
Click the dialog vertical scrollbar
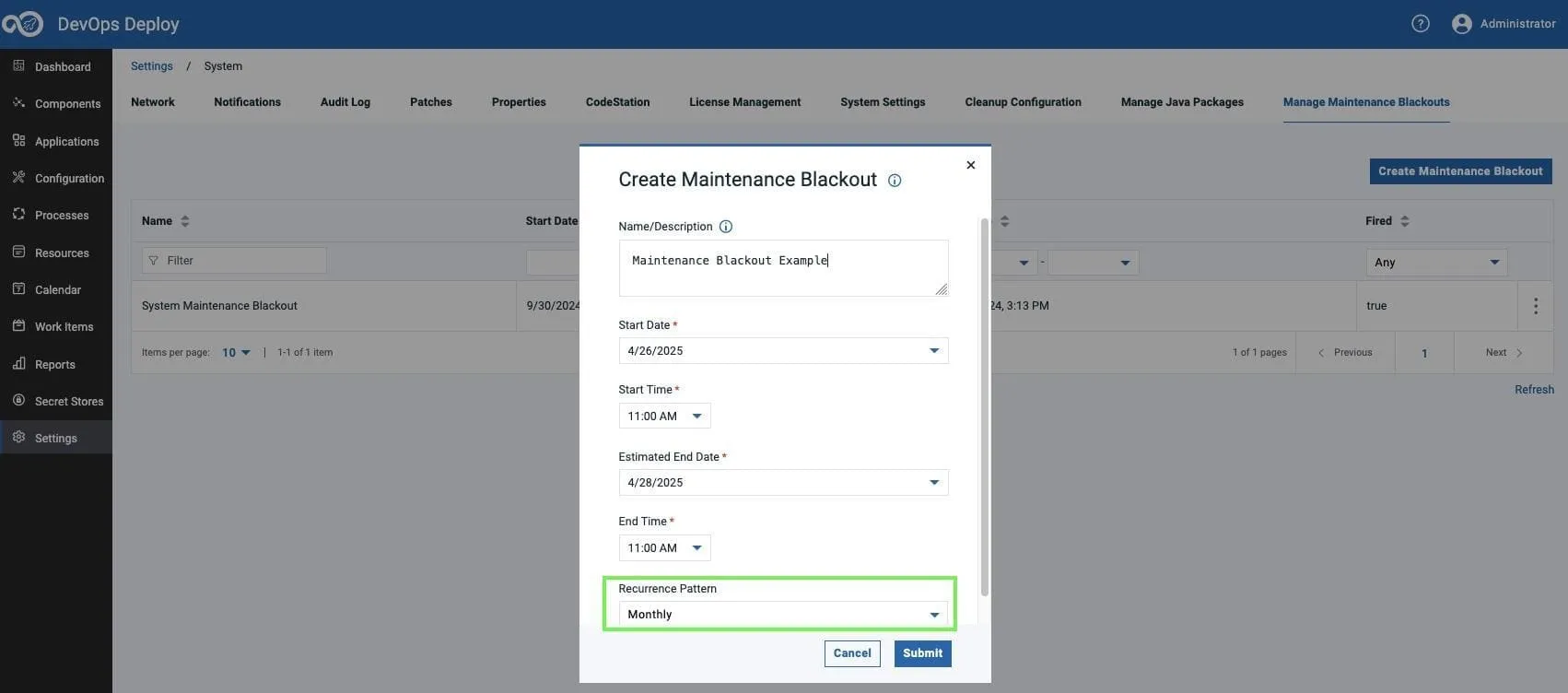[x=984, y=406]
